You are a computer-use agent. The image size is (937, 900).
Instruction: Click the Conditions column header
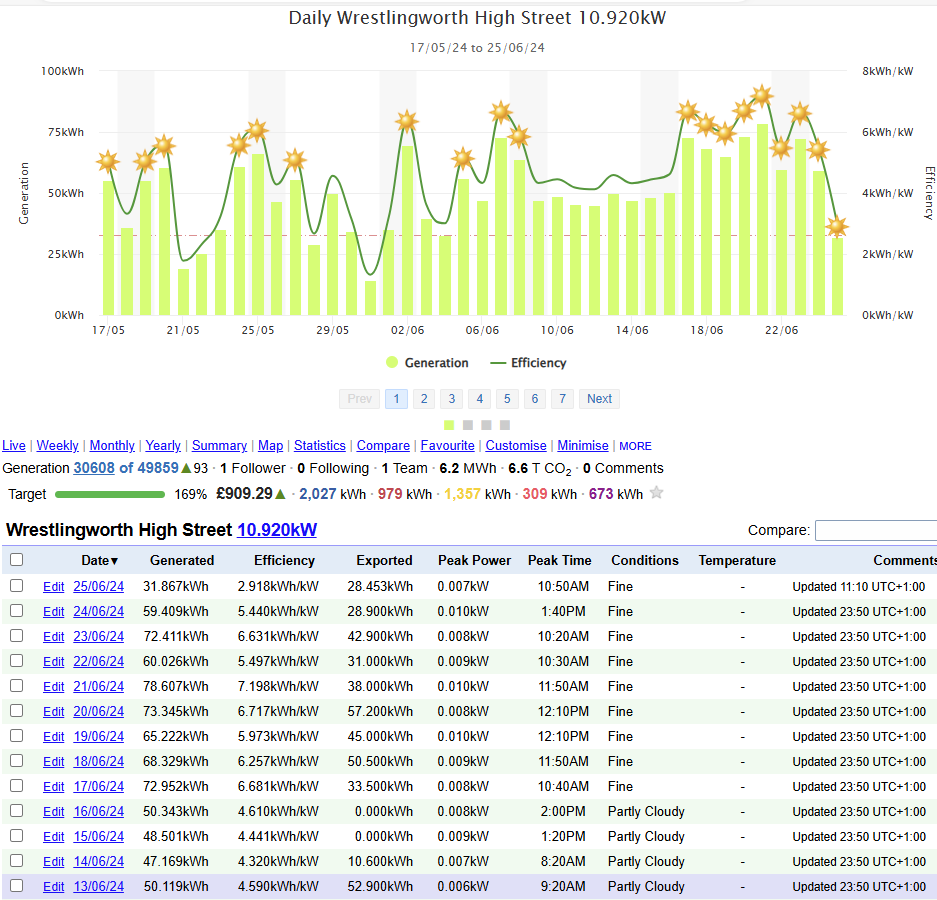point(645,561)
